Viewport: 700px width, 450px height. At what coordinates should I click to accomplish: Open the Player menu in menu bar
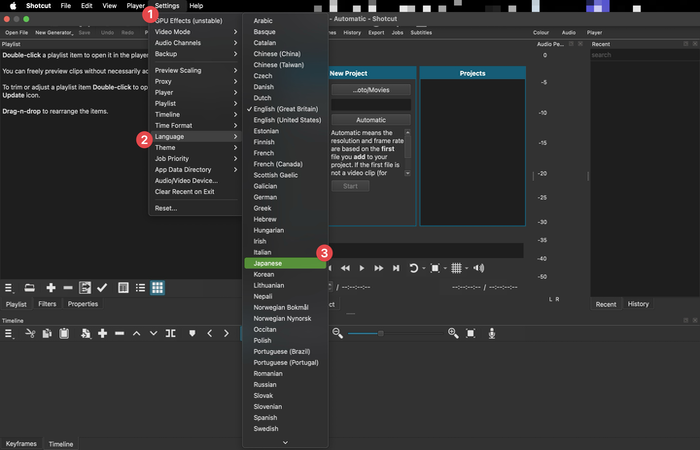pos(135,6)
